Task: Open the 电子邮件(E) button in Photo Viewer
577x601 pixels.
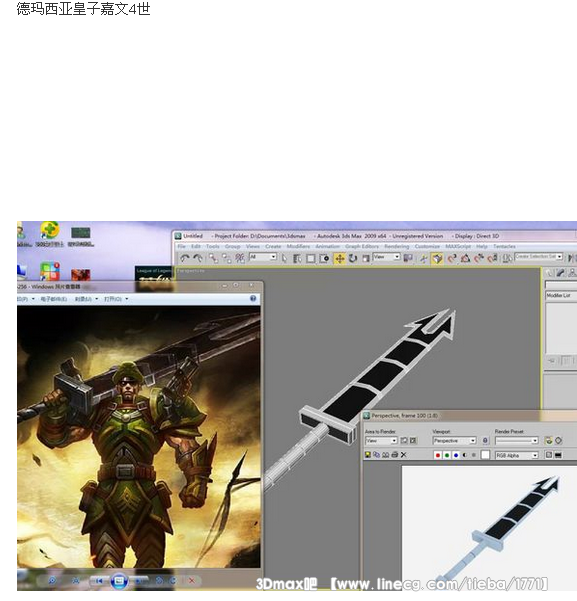Action: 54,299
